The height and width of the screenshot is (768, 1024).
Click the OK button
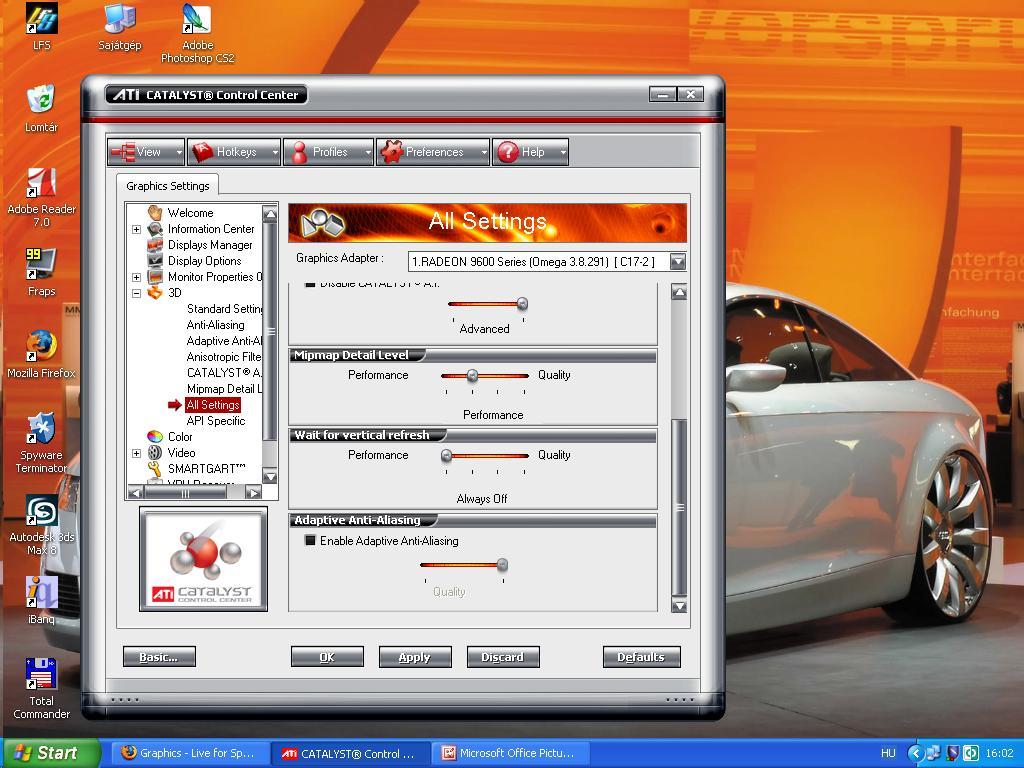point(327,657)
